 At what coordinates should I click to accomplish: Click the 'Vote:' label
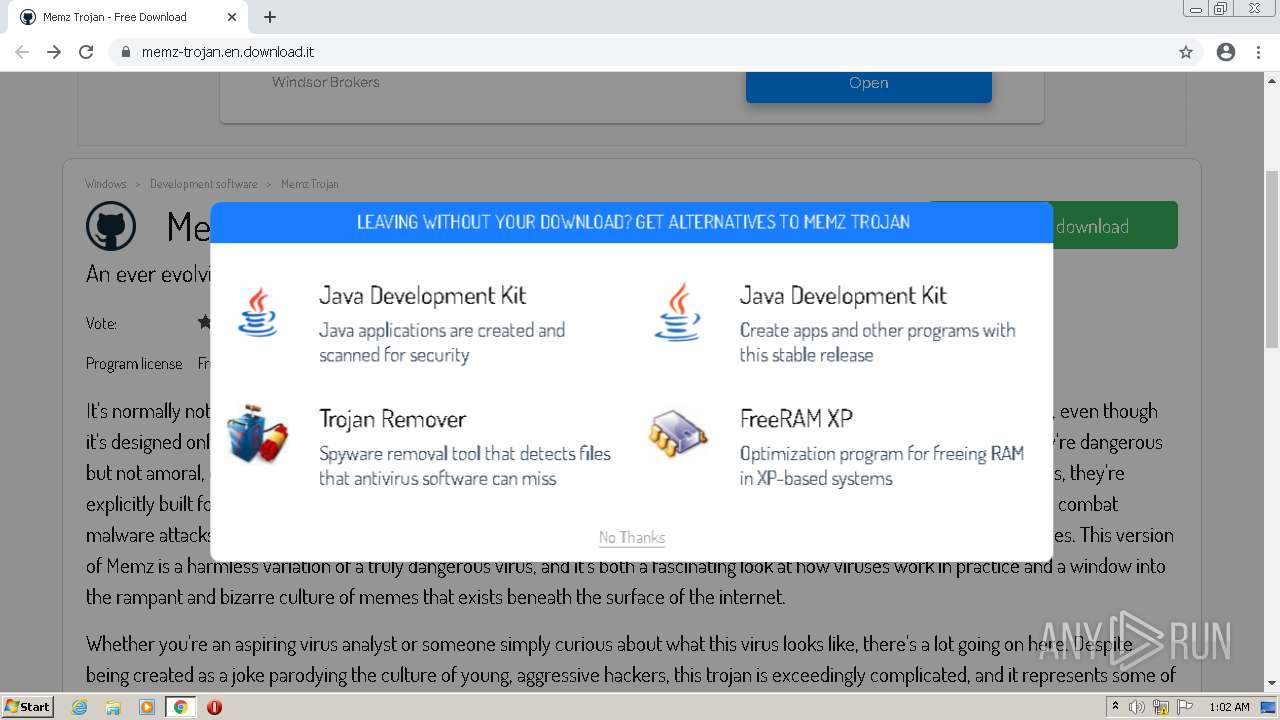click(x=101, y=323)
